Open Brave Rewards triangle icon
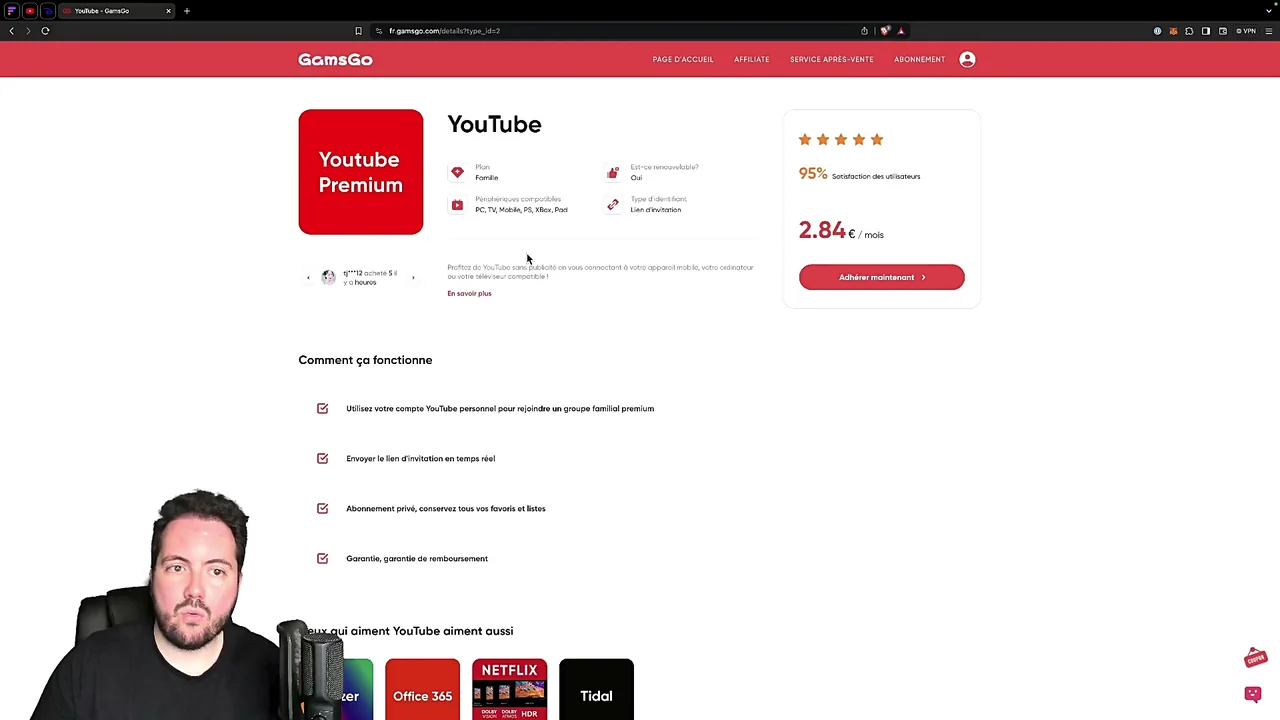Image resolution: width=1280 pixels, height=720 pixels. 901,31
